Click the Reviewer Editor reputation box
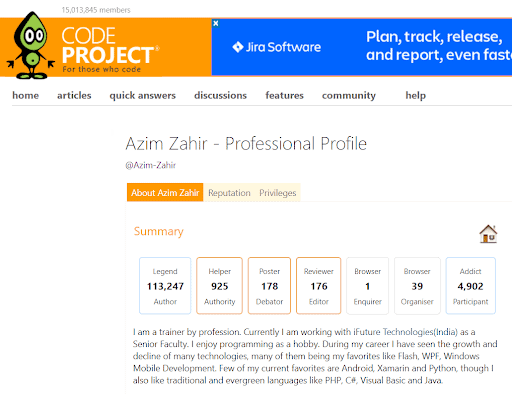 [319, 286]
